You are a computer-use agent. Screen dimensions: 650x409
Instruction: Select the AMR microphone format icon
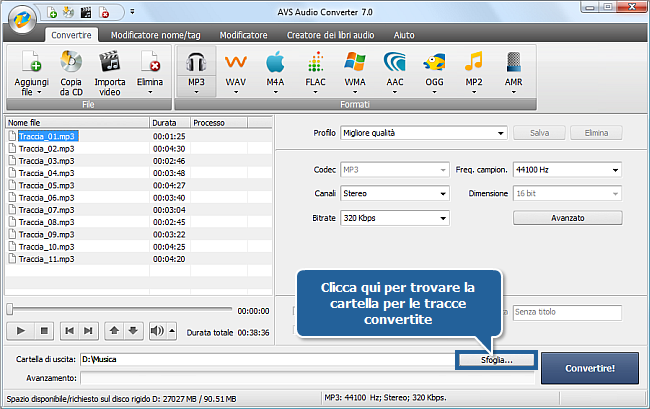(x=513, y=63)
